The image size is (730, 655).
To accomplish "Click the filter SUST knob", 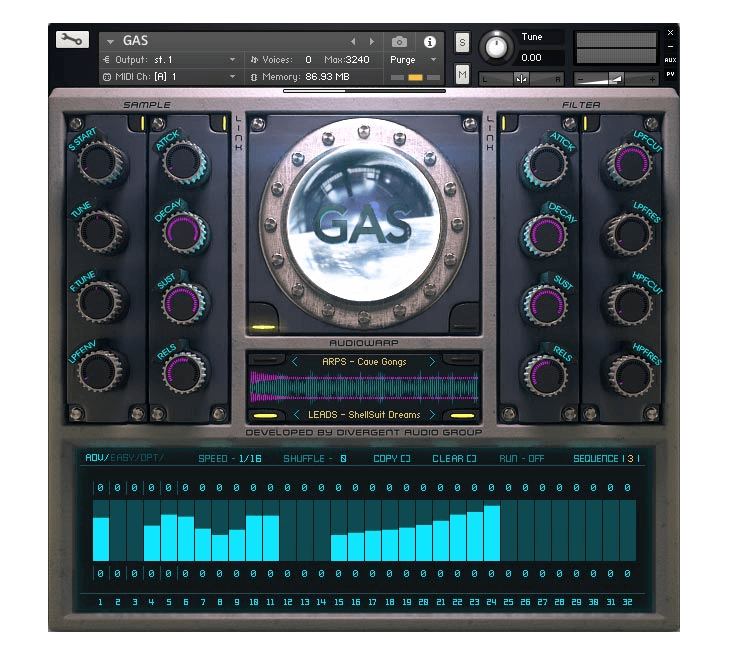I will coord(546,304).
